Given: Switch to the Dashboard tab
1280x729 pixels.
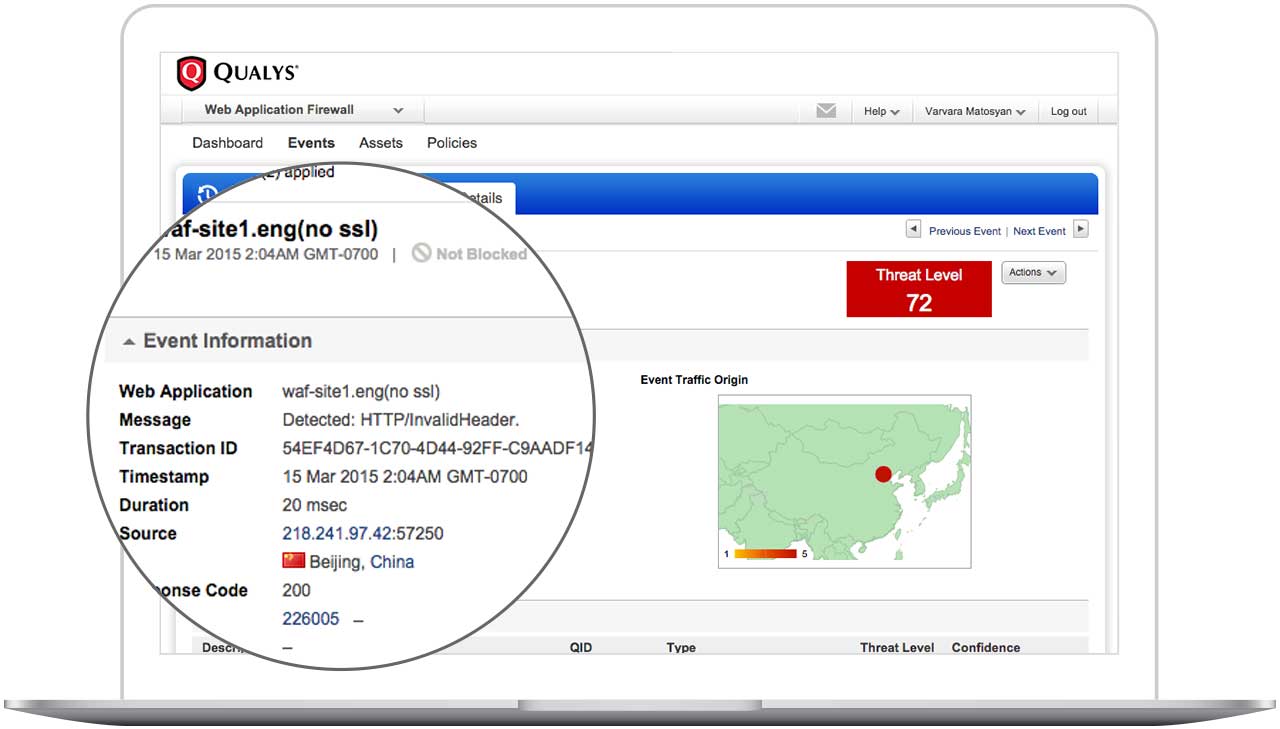Looking at the screenshot, I should click(227, 143).
